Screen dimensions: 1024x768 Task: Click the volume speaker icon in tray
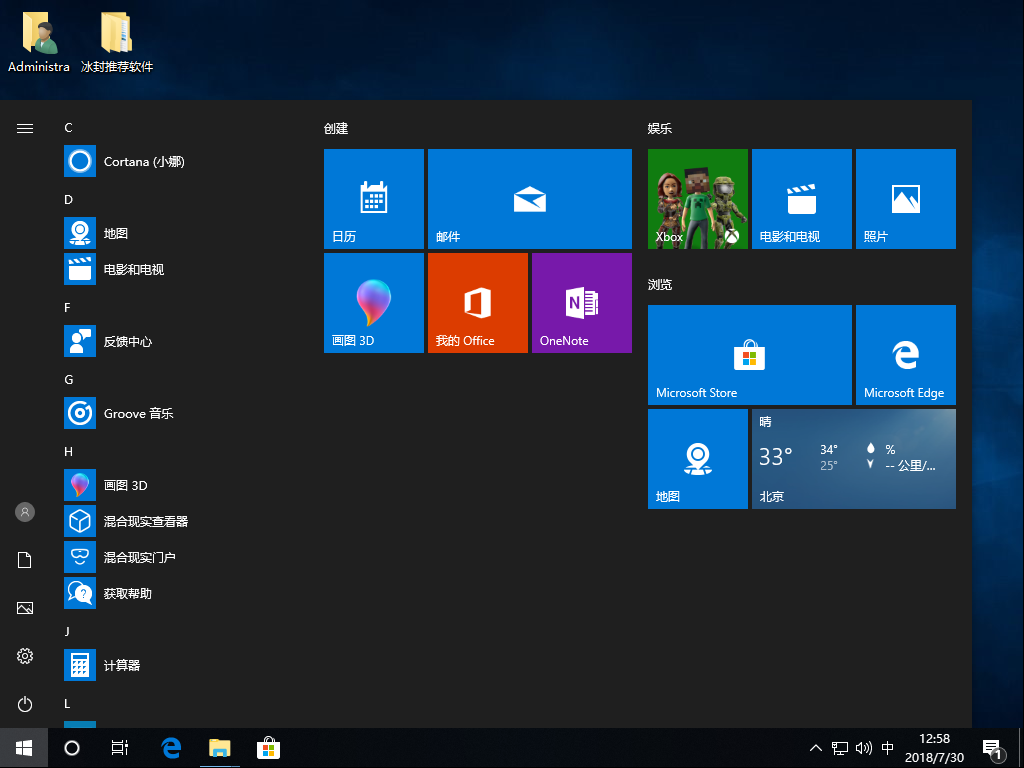click(863, 748)
